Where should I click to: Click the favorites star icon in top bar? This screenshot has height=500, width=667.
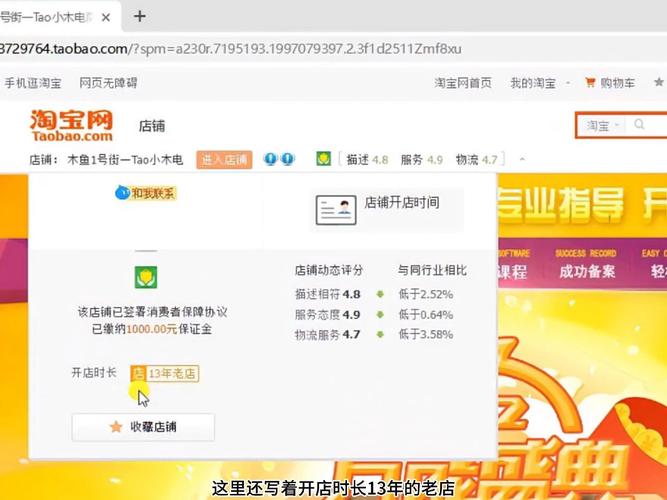(658, 82)
